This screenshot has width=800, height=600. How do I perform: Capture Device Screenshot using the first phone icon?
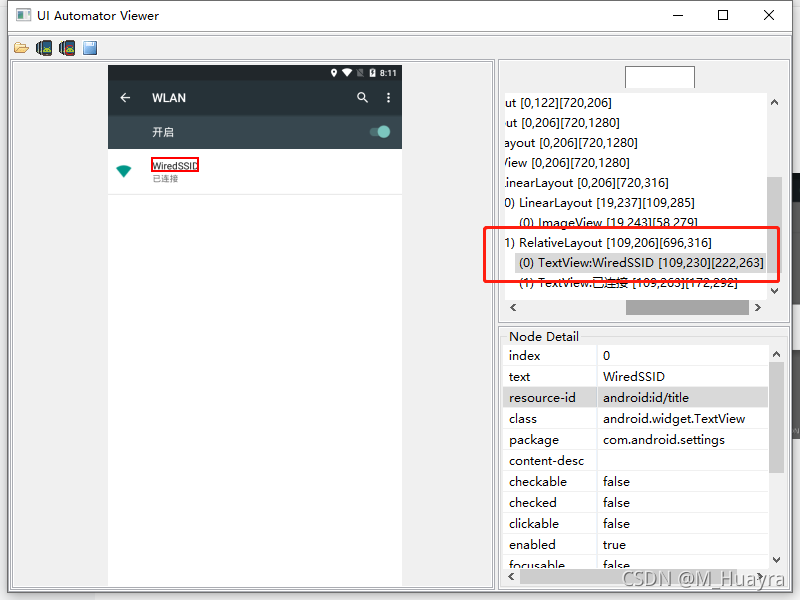pos(44,48)
